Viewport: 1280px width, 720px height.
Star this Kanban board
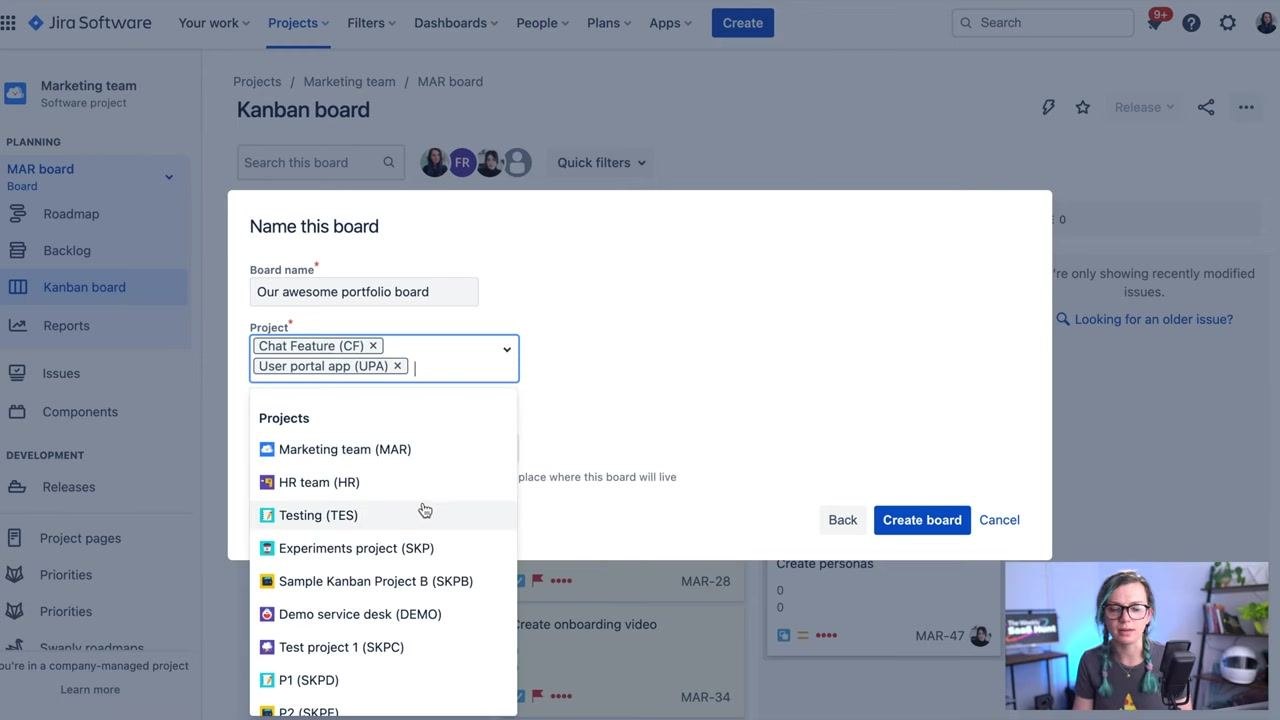pyautogui.click(x=1083, y=107)
